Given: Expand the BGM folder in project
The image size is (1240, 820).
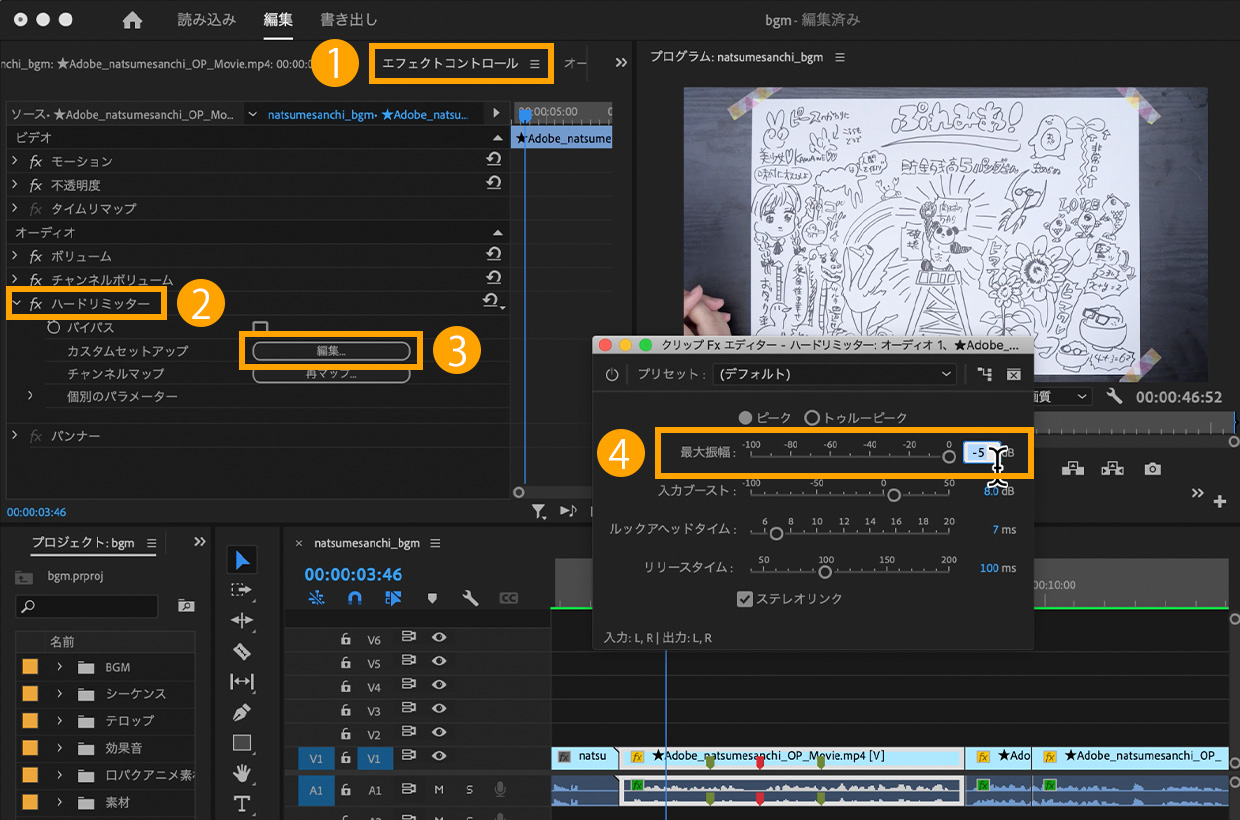Looking at the screenshot, I should pyautogui.click(x=60, y=667).
